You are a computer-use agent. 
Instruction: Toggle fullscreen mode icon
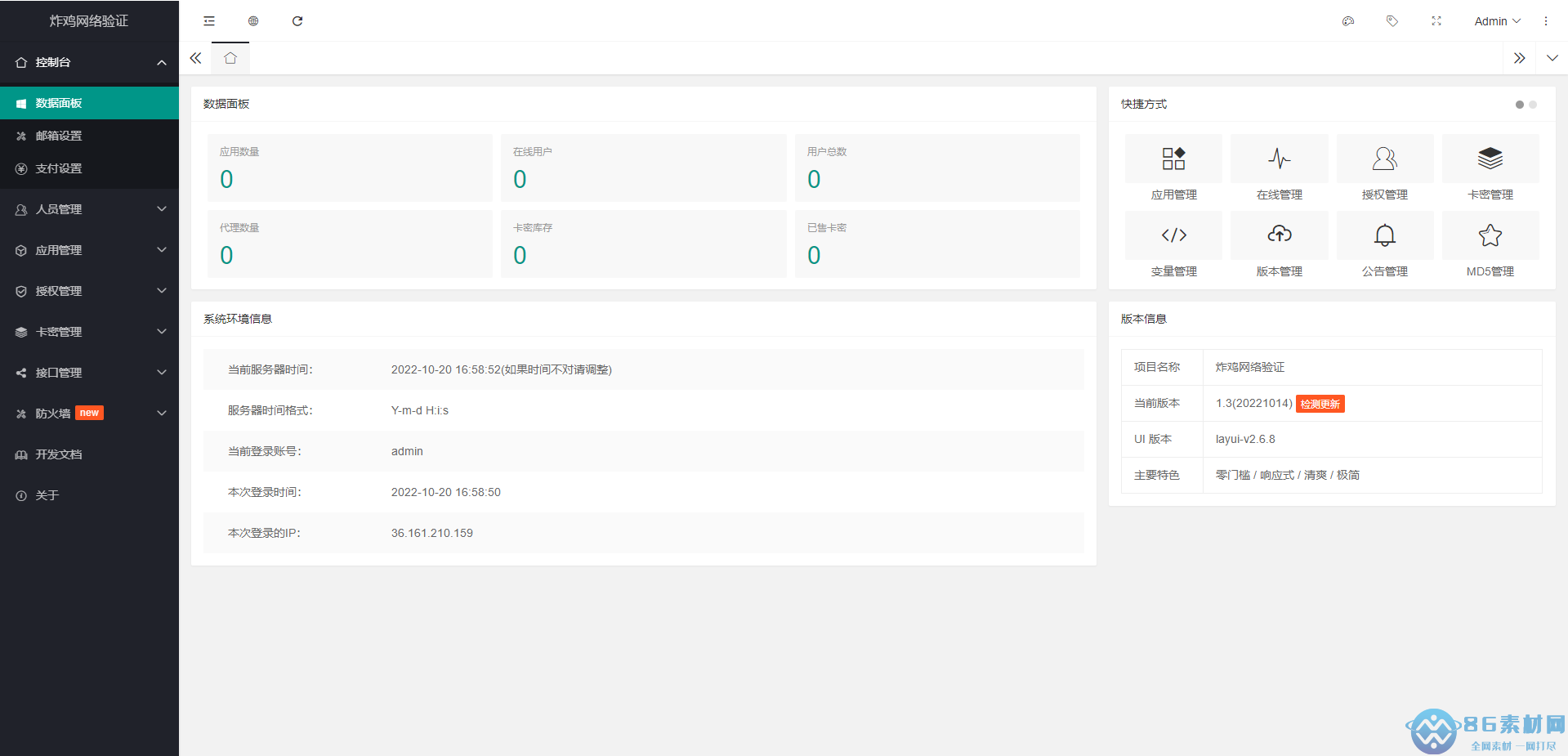1436,21
